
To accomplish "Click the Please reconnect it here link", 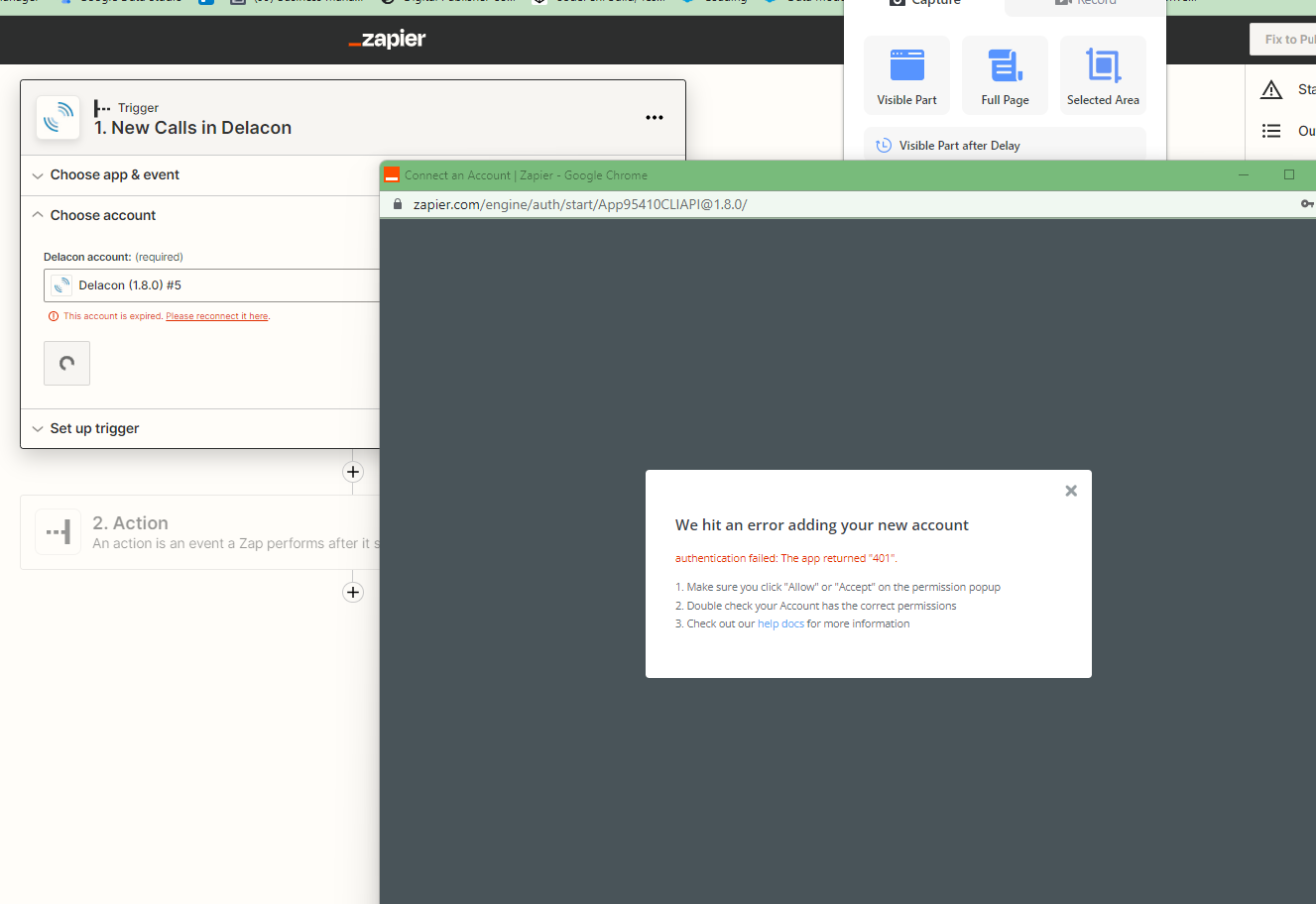I will click(x=217, y=316).
